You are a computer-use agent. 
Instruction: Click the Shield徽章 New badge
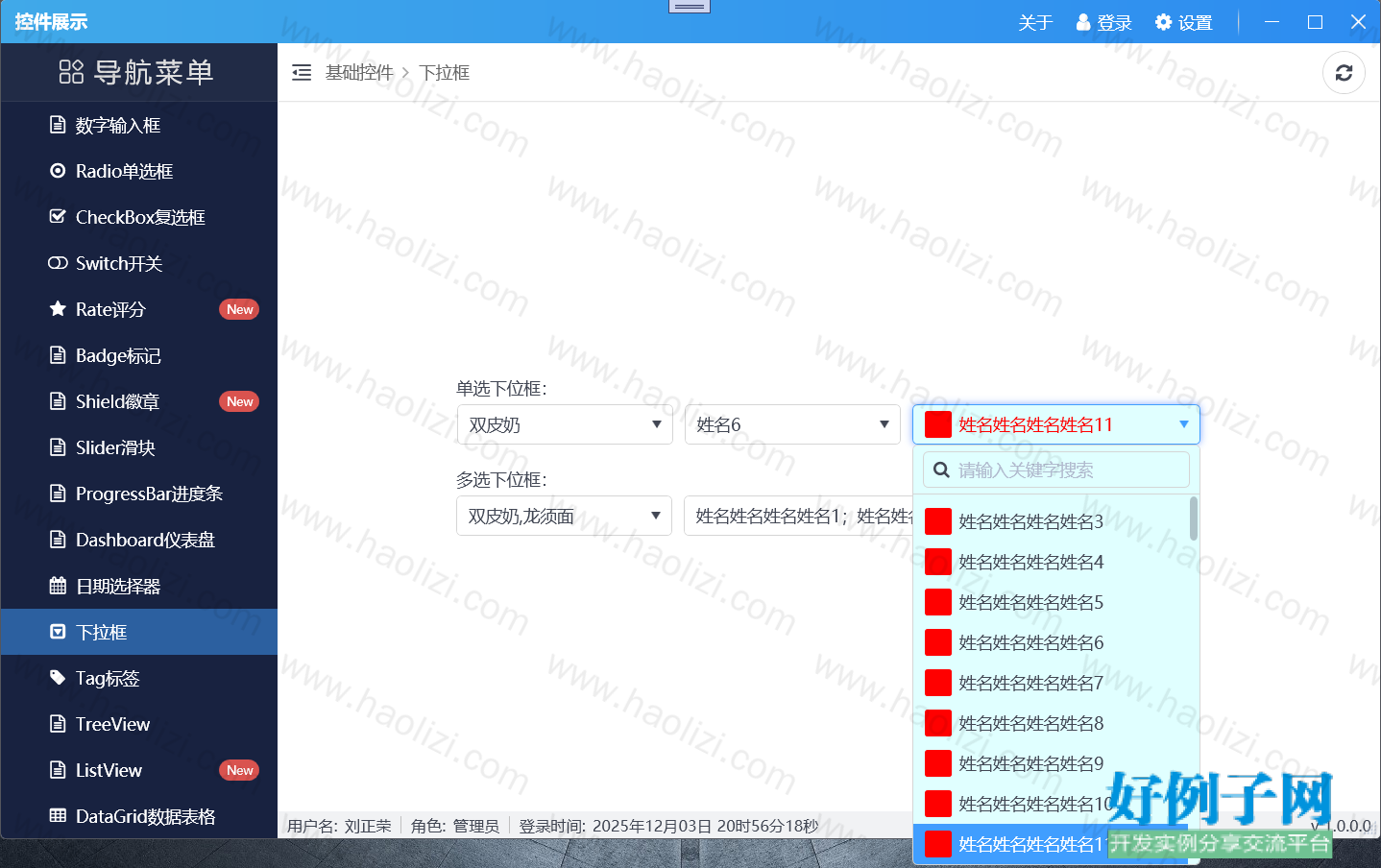click(x=240, y=401)
